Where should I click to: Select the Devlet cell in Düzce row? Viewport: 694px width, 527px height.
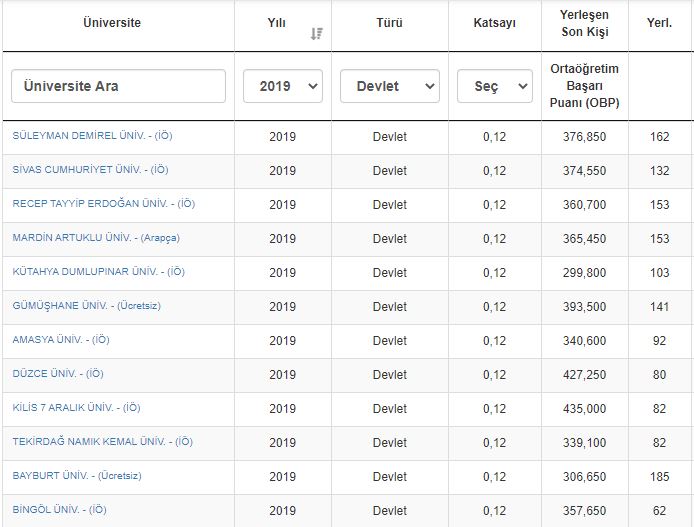(x=389, y=375)
